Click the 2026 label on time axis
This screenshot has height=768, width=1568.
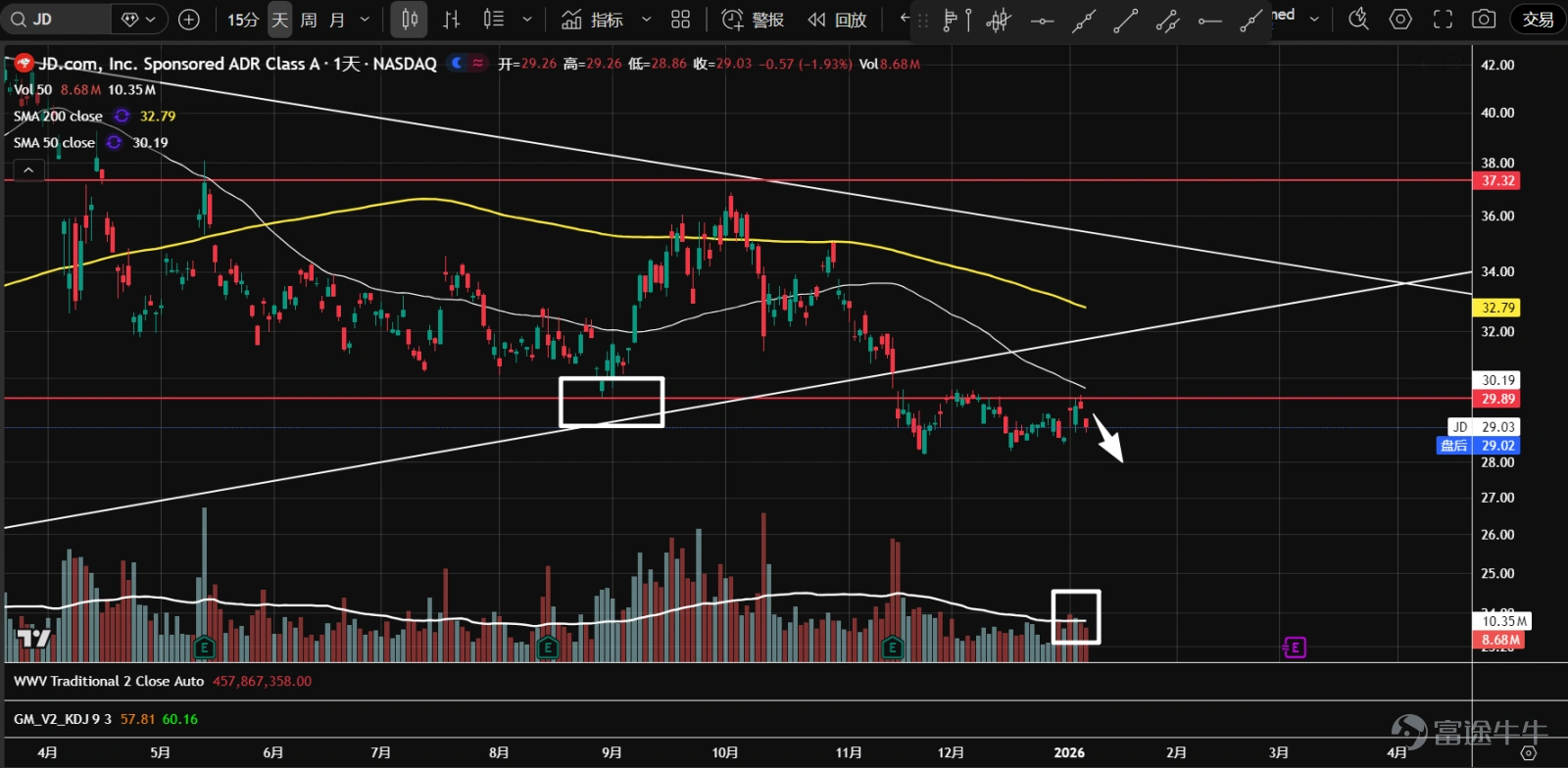(x=1069, y=753)
